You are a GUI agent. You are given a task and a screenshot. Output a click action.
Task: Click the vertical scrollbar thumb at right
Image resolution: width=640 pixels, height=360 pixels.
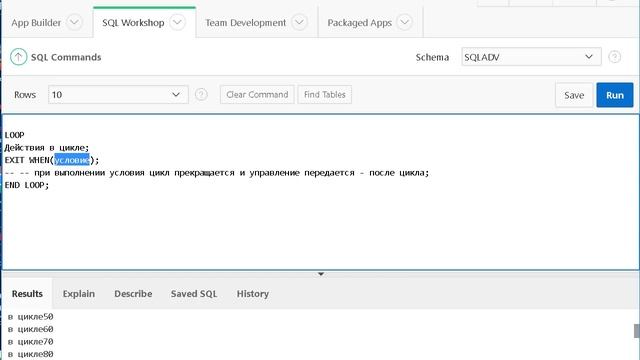636,331
